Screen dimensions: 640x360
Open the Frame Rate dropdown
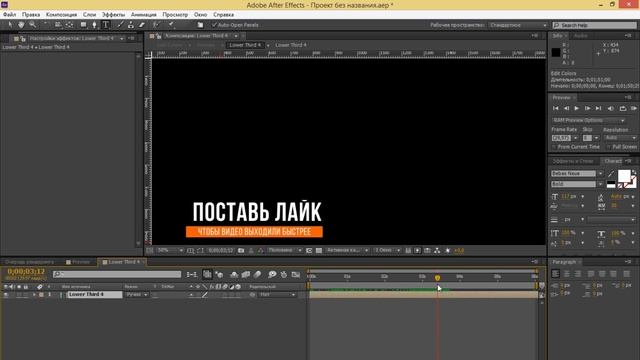tap(575, 138)
